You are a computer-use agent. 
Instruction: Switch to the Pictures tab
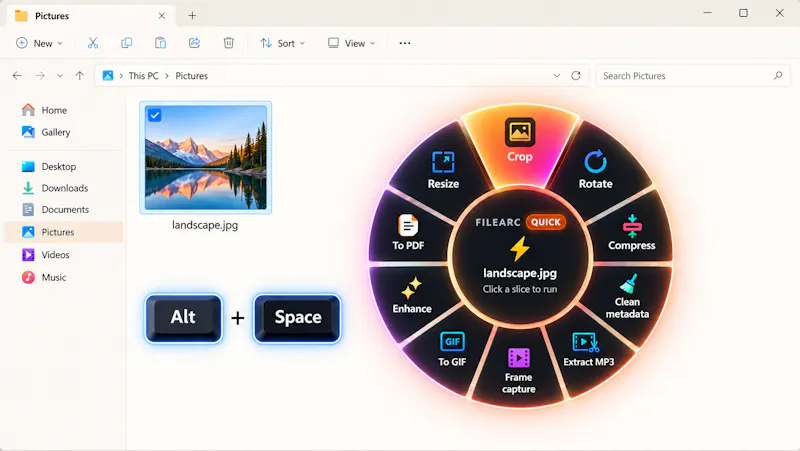(x=91, y=16)
